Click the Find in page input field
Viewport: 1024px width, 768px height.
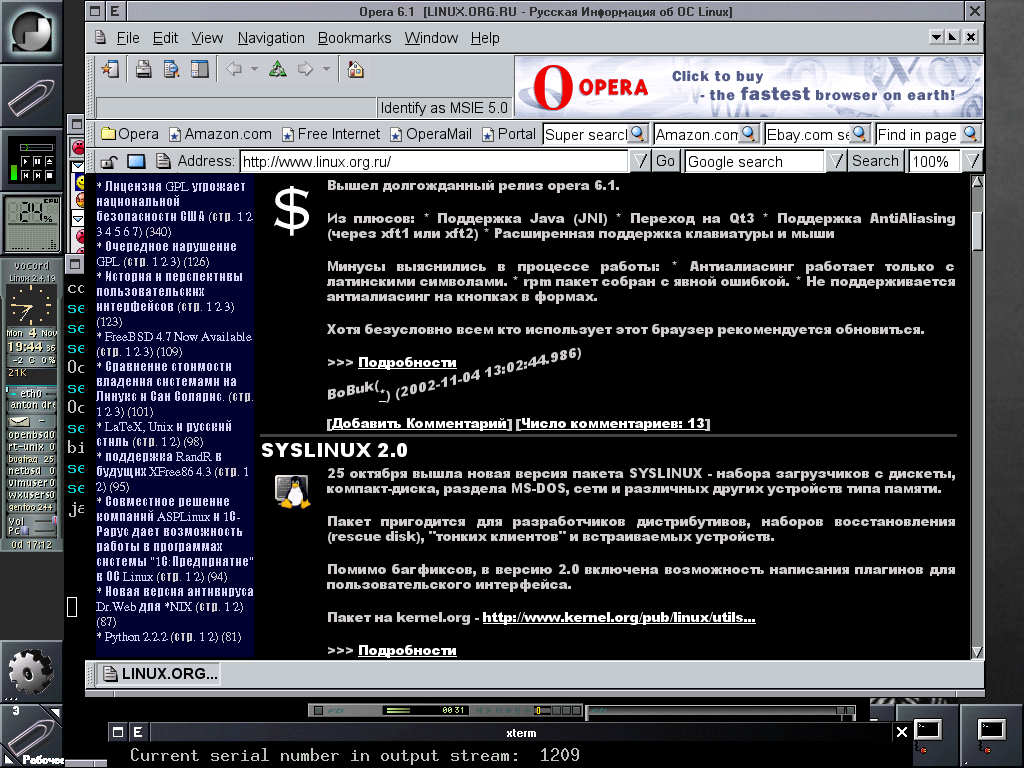[x=918, y=135]
